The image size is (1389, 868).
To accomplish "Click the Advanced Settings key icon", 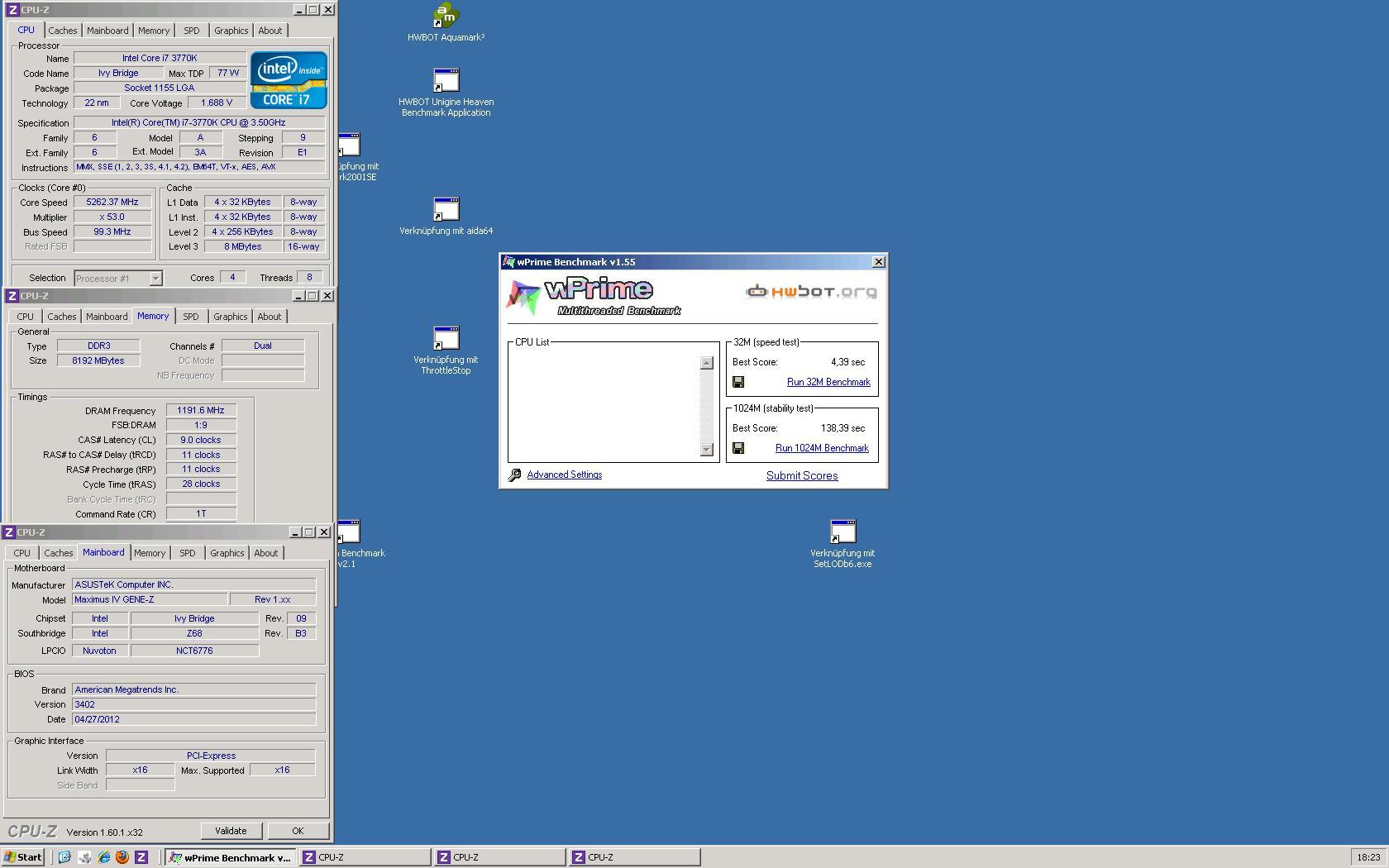I will click(x=514, y=475).
